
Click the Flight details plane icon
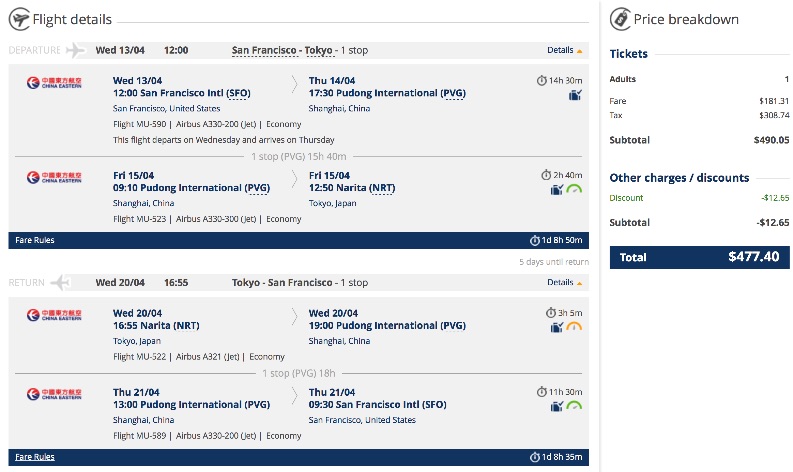point(18,19)
